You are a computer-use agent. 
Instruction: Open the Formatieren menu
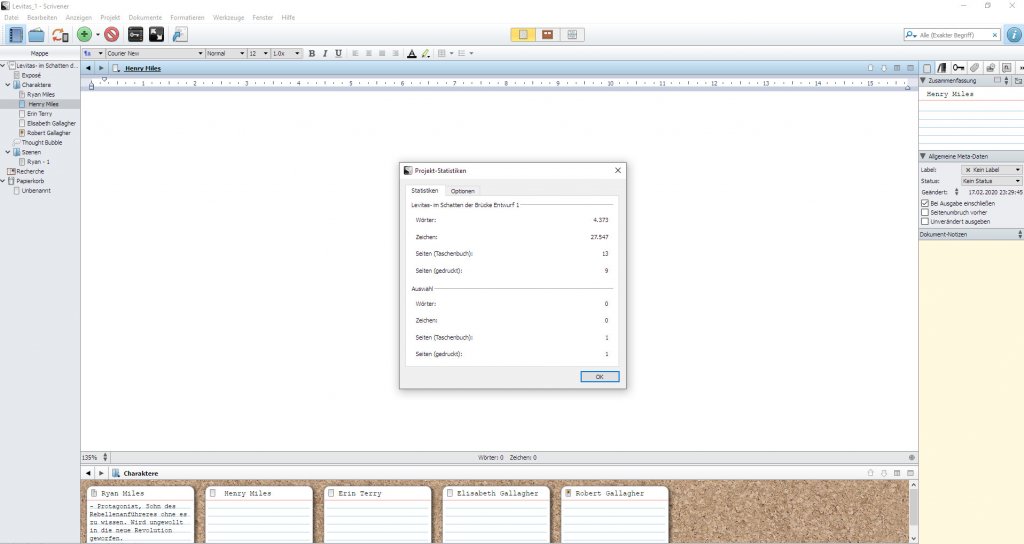pos(187,18)
